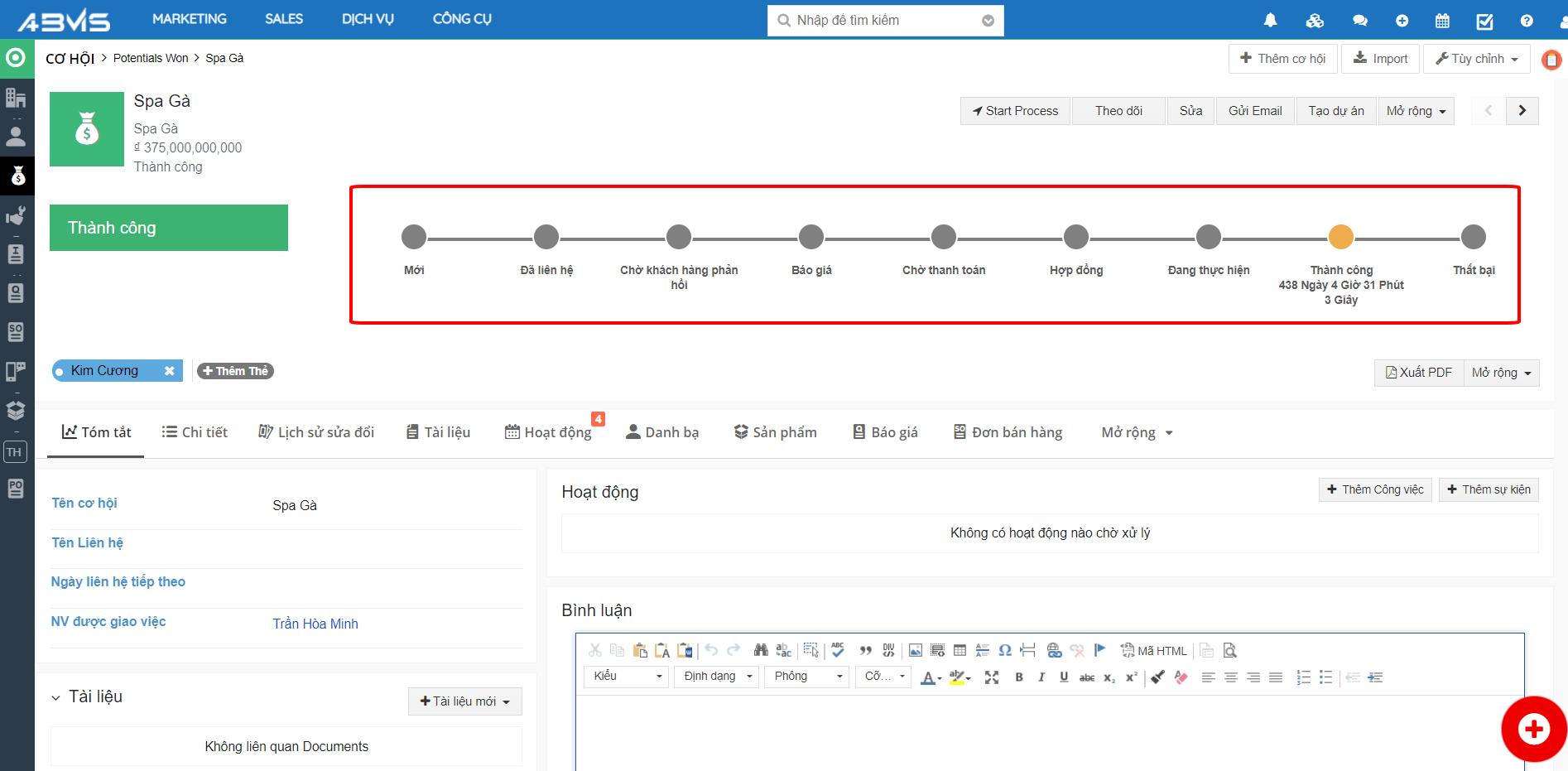Toggle italic in the comment editor

[1041, 677]
